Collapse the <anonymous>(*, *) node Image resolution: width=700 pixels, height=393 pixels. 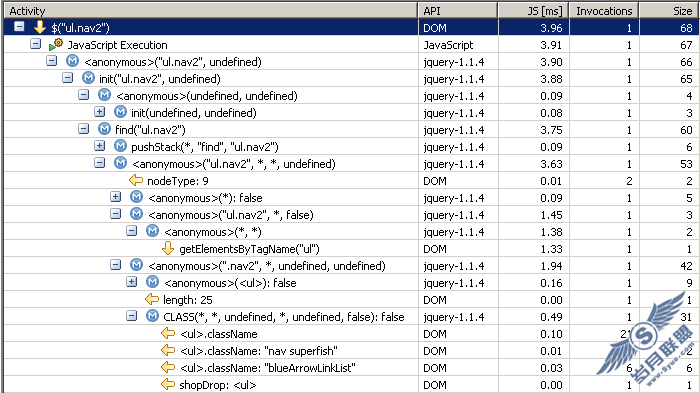pyautogui.click(x=131, y=231)
